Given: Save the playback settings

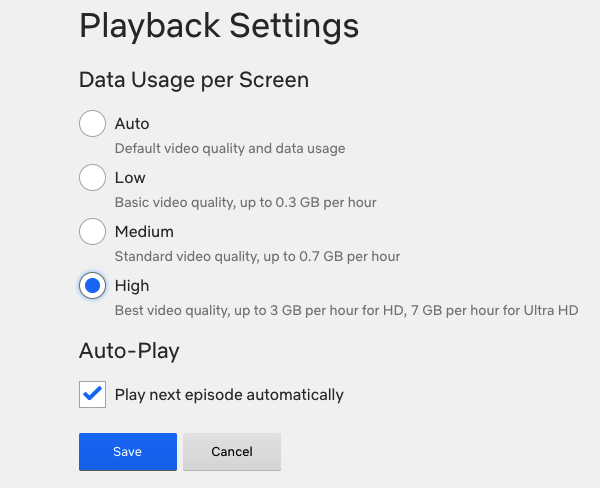Looking at the screenshot, I should pyautogui.click(x=127, y=452).
